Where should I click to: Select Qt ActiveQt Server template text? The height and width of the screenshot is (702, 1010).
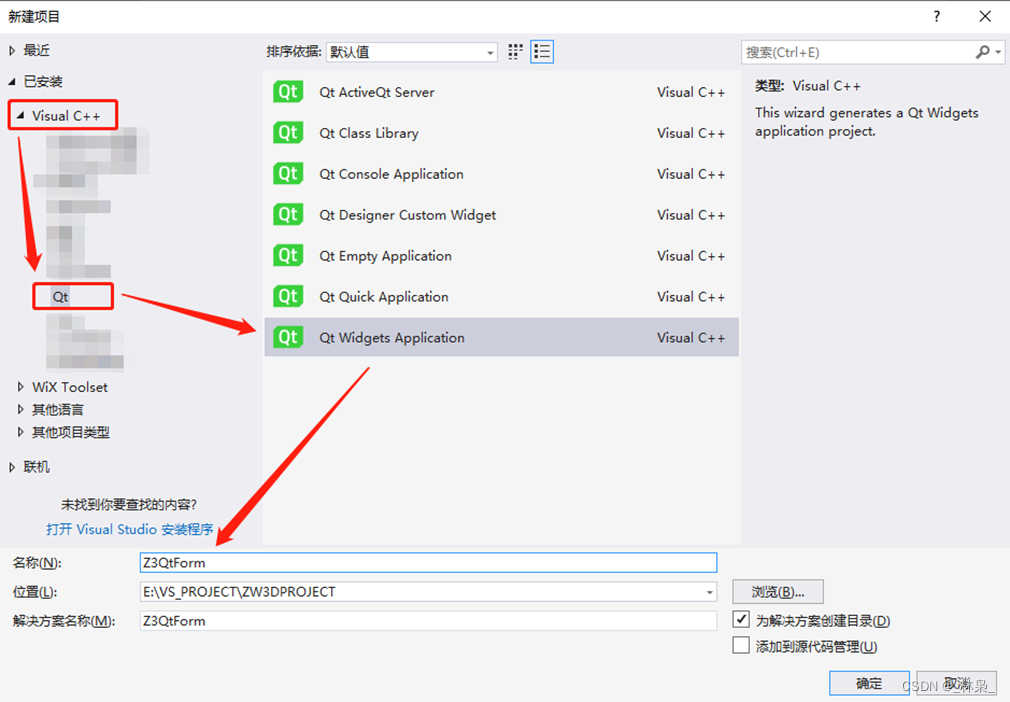377,92
